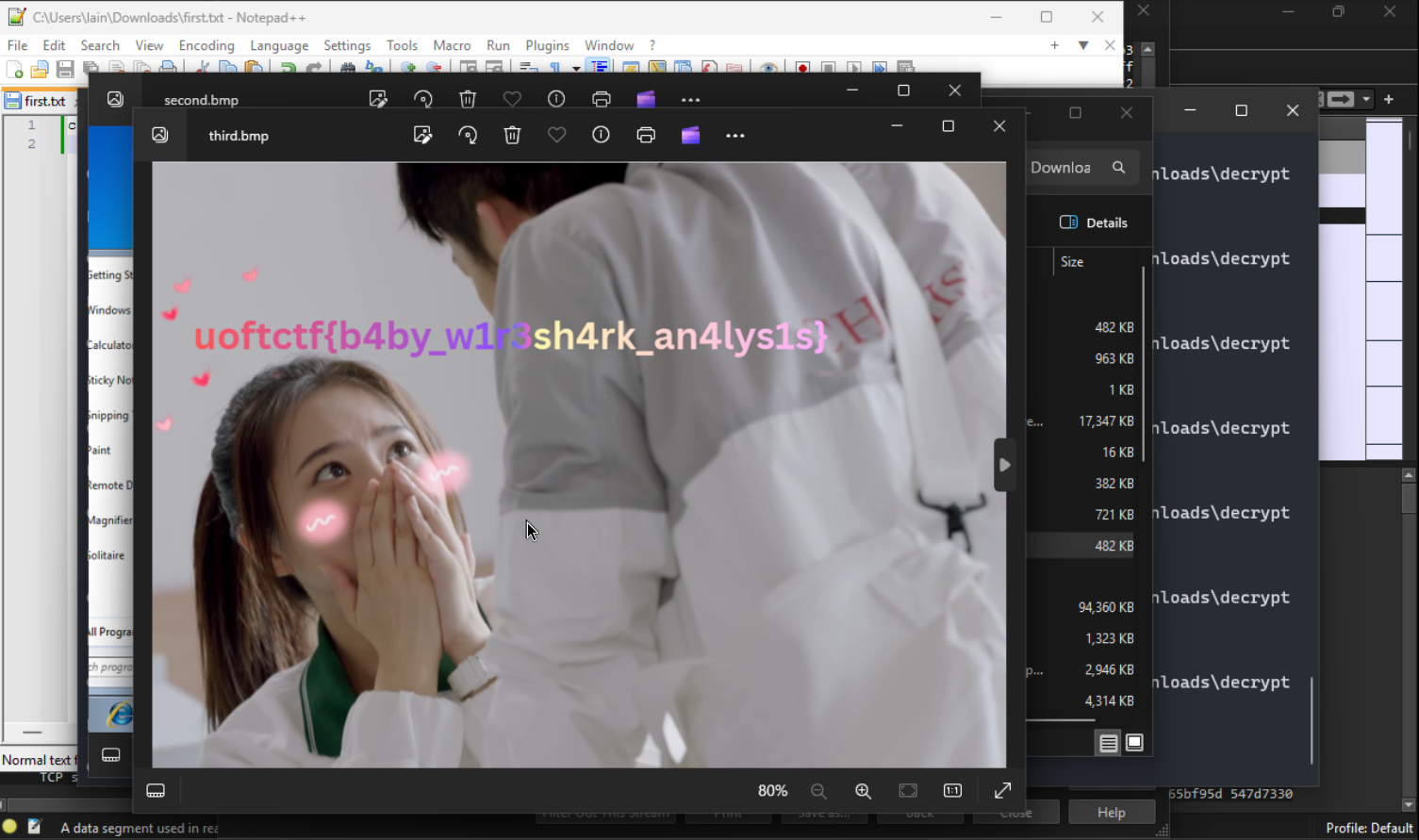Screen dimensions: 1419x840
Task: Open the See more menu in third.bmp viewer
Action: pyautogui.click(x=735, y=136)
